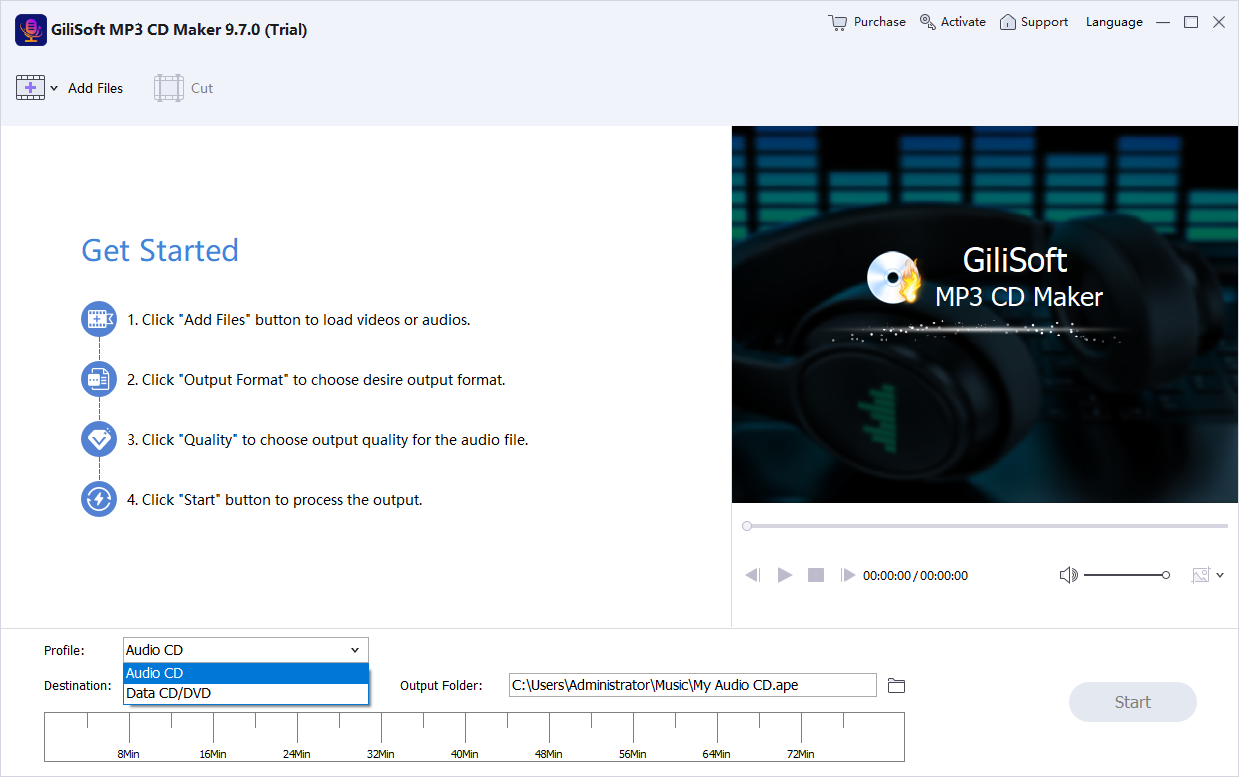Play the preview video
Viewport: 1239px width, 777px height.
(785, 575)
